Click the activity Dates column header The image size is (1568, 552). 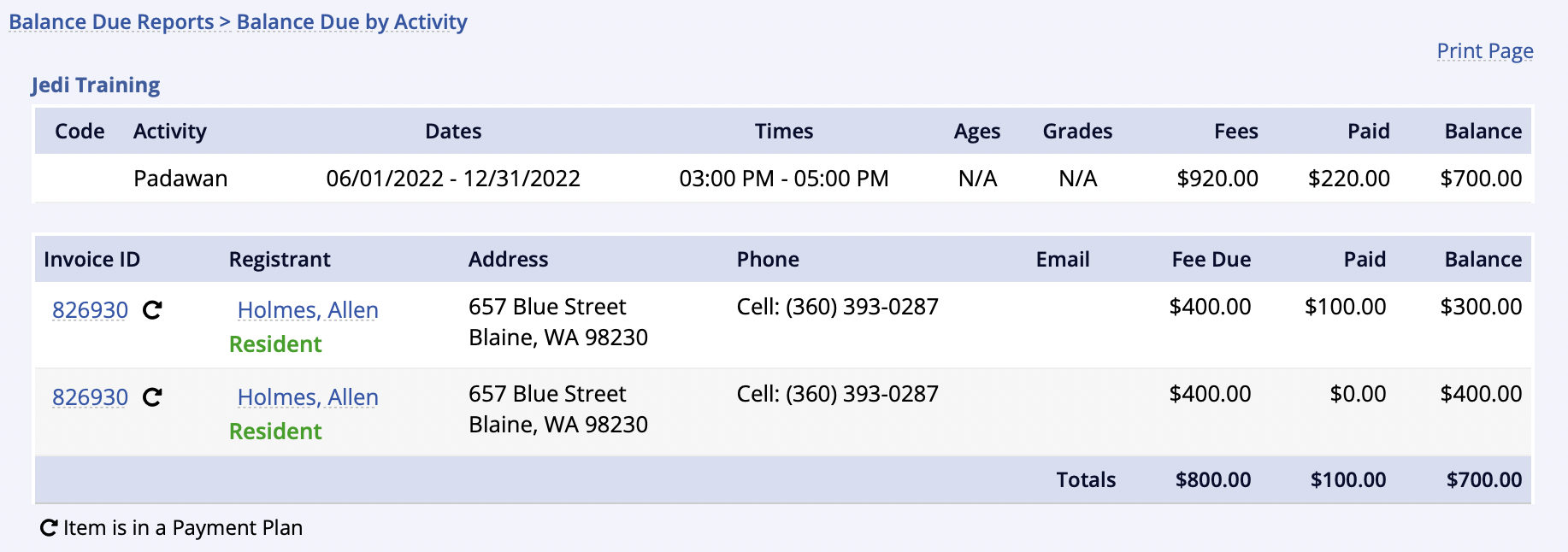point(453,132)
